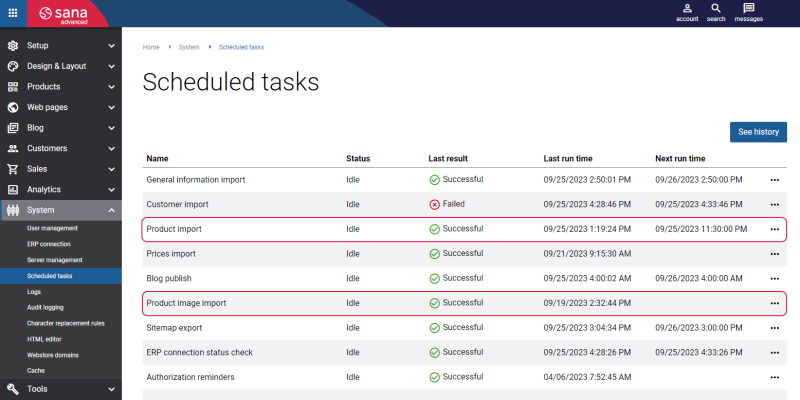This screenshot has width=800, height=400.
Task: Click the Web pages globe icon
Action: coord(13,107)
